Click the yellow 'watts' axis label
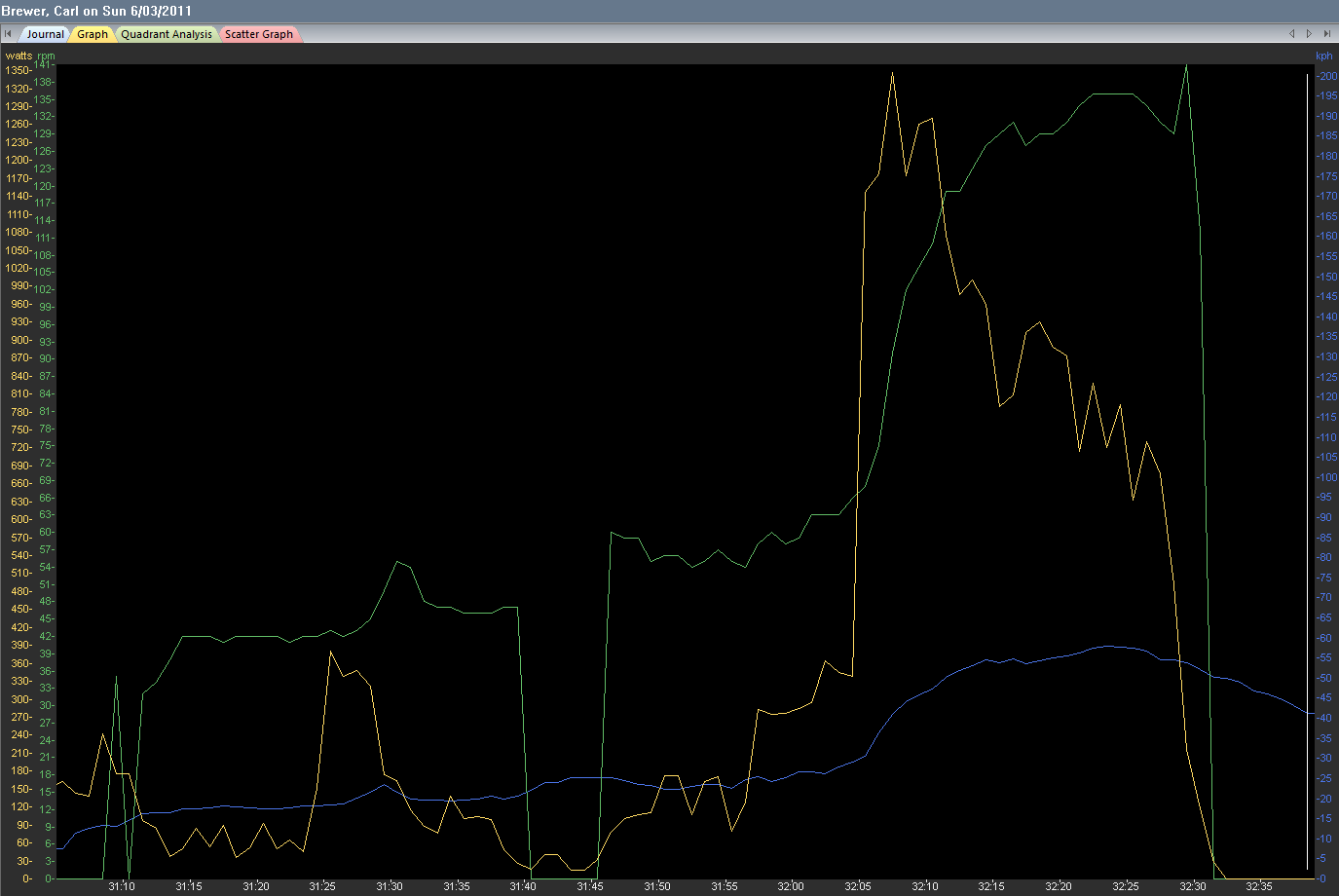Viewport: 1339px width, 896px height. point(19,56)
